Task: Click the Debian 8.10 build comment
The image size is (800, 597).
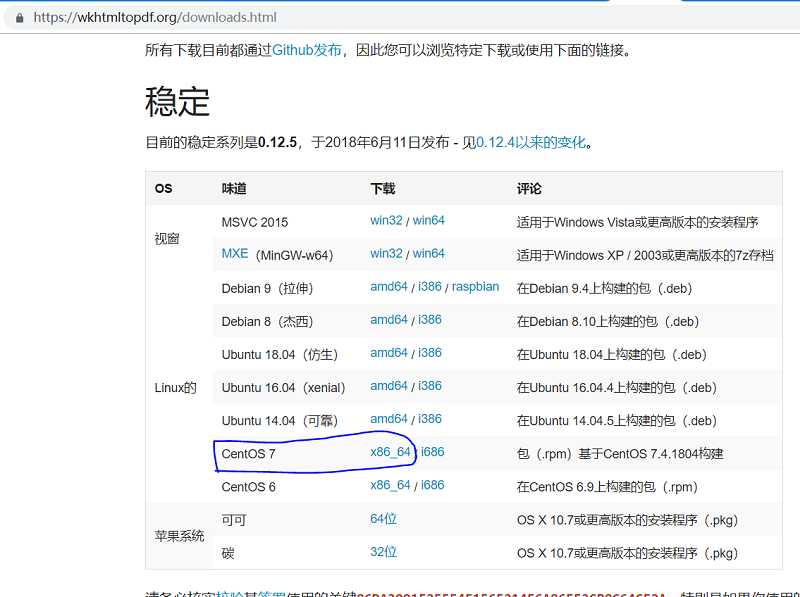Action: [608, 321]
